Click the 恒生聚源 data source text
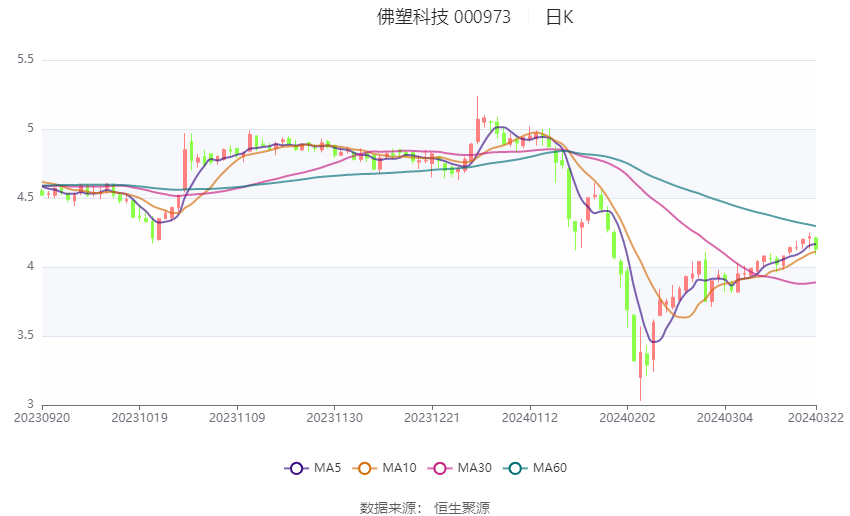 [462, 508]
